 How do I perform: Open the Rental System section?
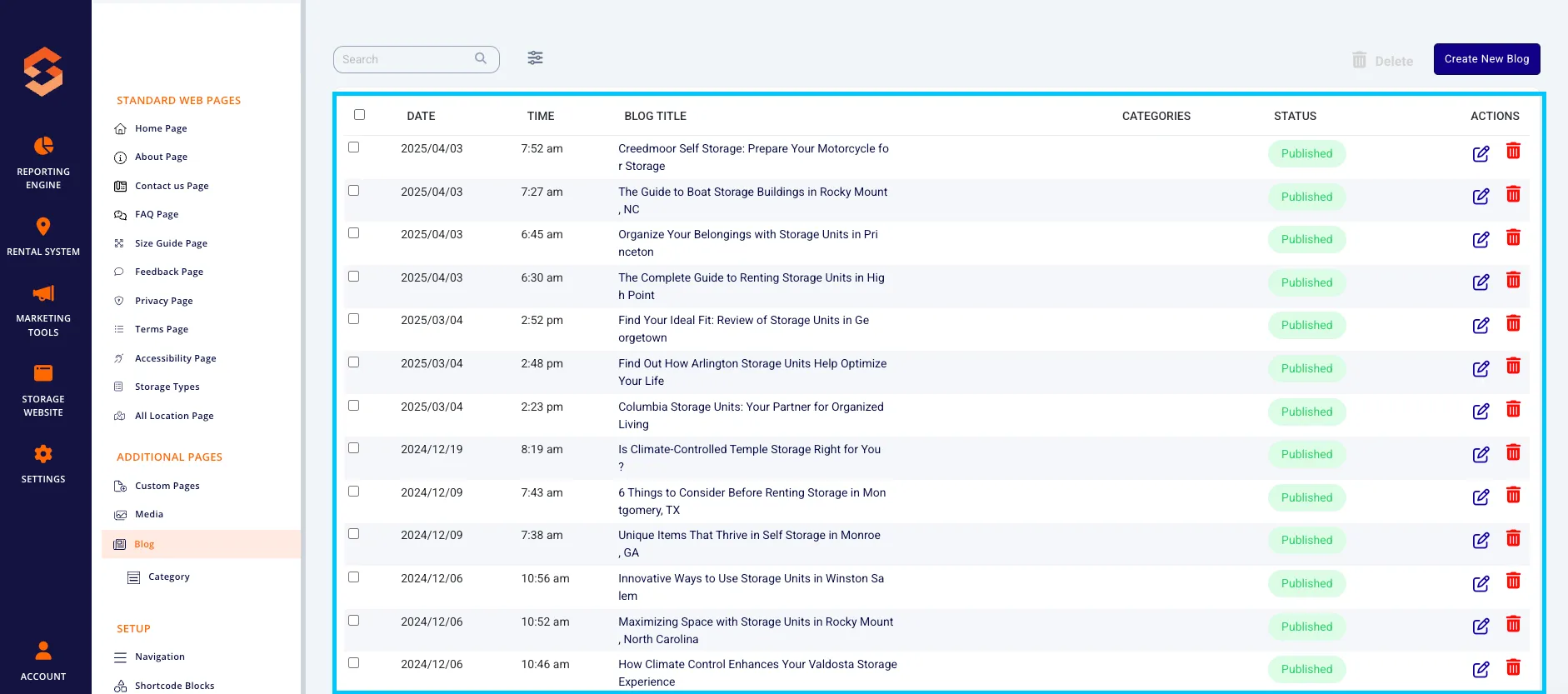coord(43,237)
